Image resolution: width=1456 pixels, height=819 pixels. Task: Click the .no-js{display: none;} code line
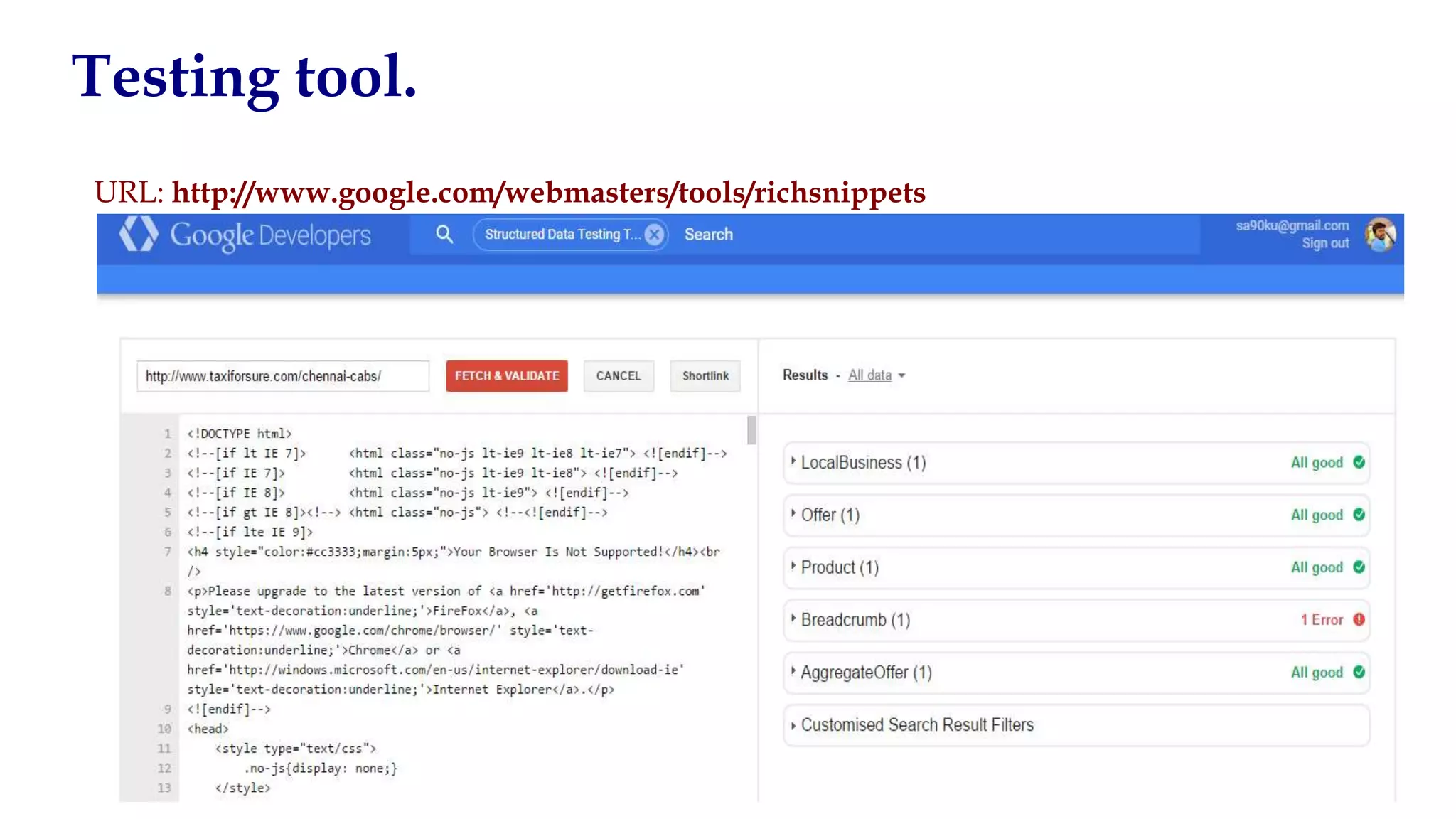[x=321, y=769]
